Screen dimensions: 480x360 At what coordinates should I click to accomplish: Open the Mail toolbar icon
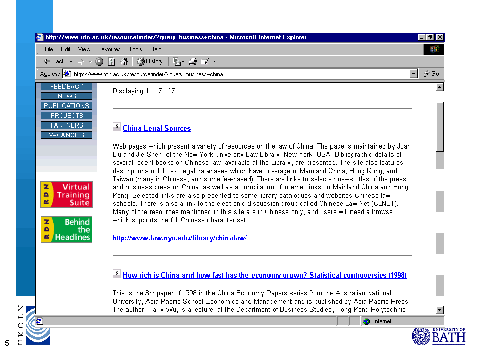pos(177,61)
